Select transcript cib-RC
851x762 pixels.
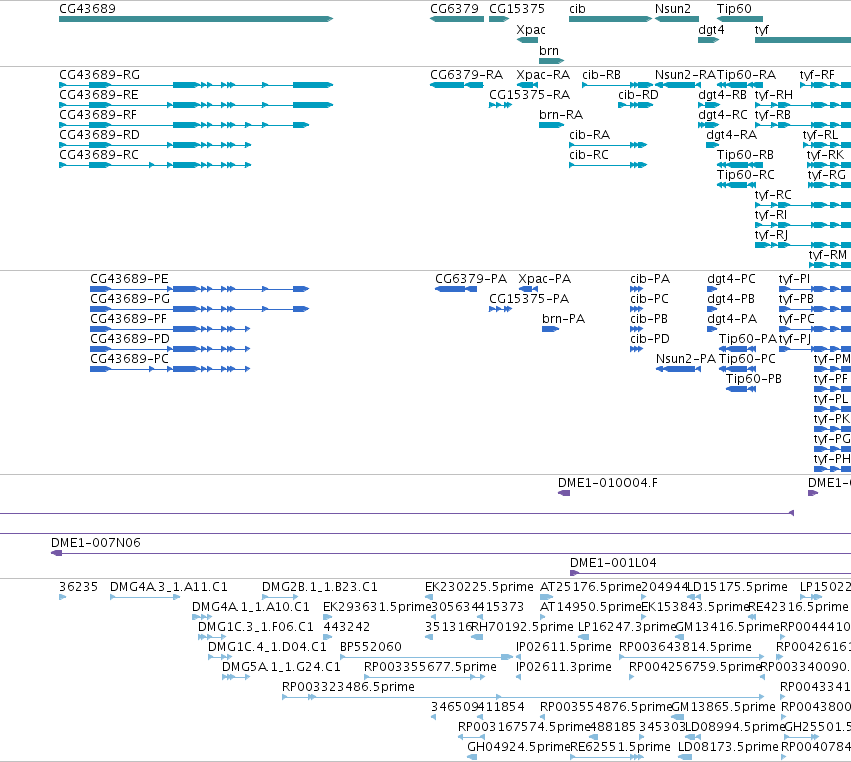click(608, 165)
